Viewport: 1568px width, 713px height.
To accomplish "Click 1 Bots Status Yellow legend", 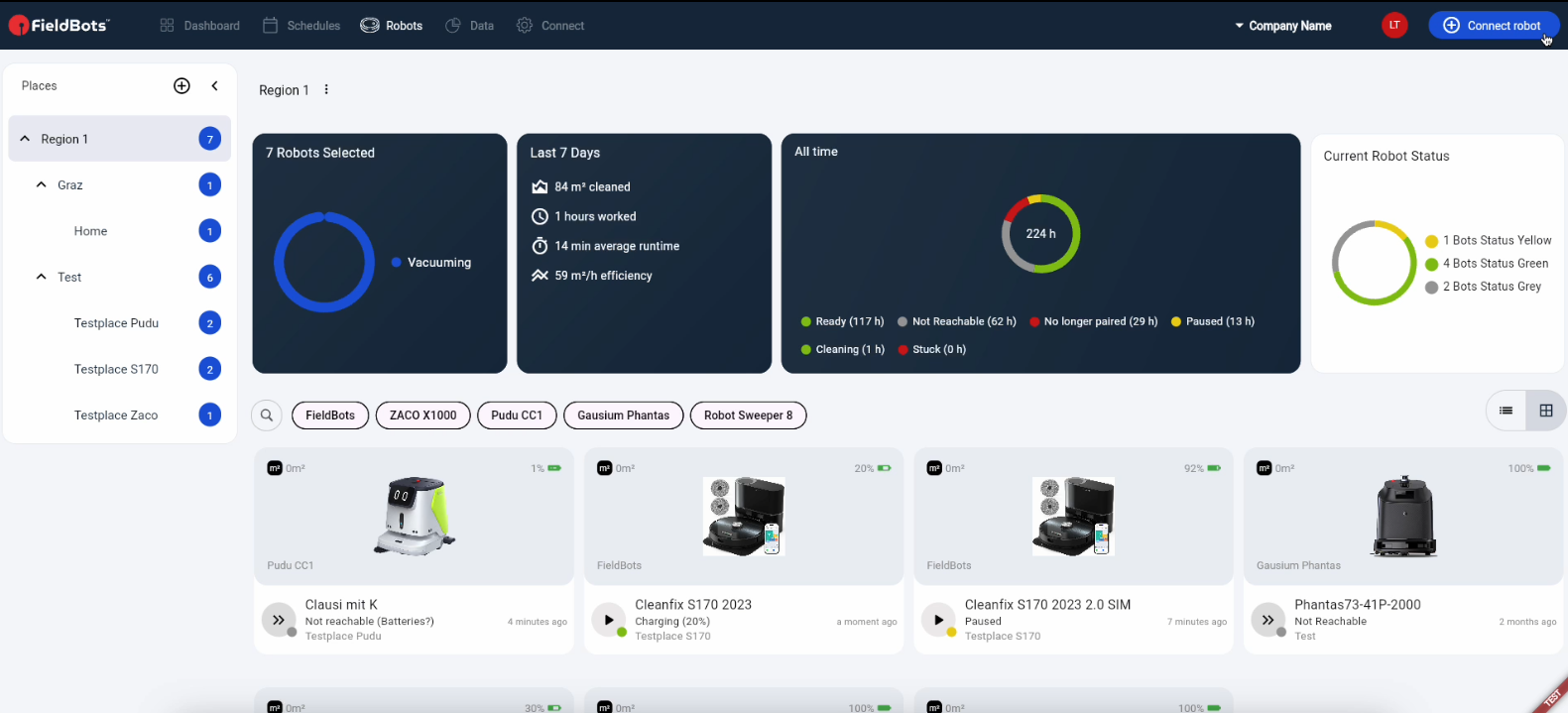I will coord(1488,241).
